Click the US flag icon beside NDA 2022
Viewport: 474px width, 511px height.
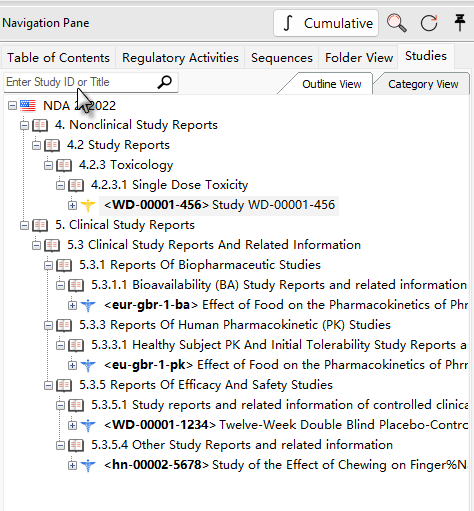[x=28, y=106]
